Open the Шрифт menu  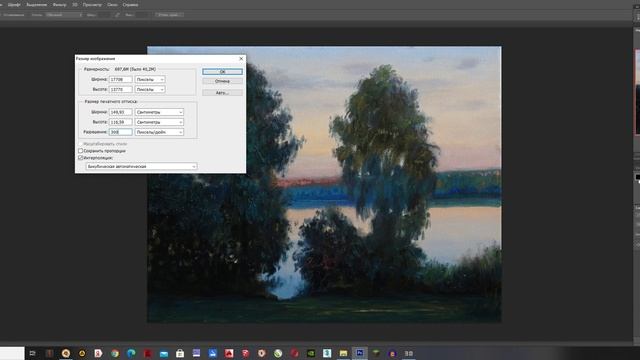tap(14, 5)
